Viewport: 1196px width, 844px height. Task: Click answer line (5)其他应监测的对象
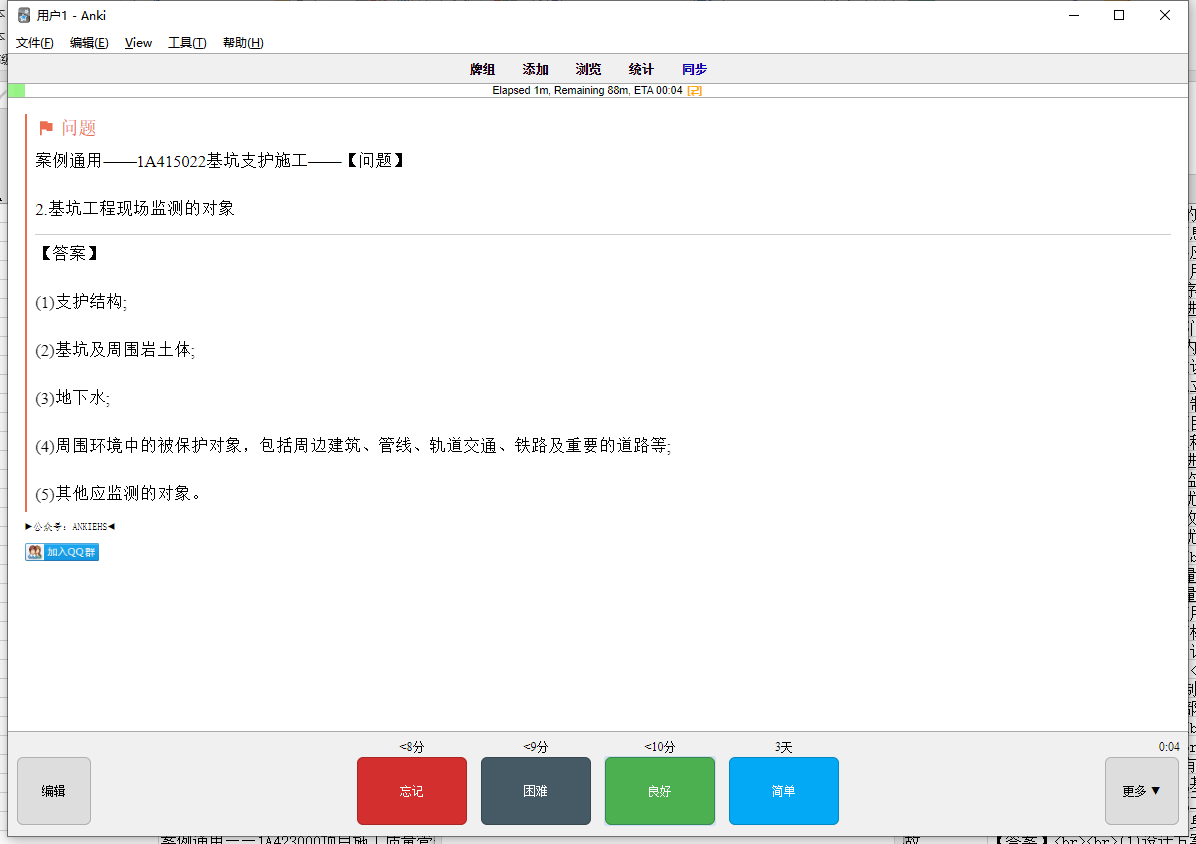pyautogui.click(x=118, y=494)
